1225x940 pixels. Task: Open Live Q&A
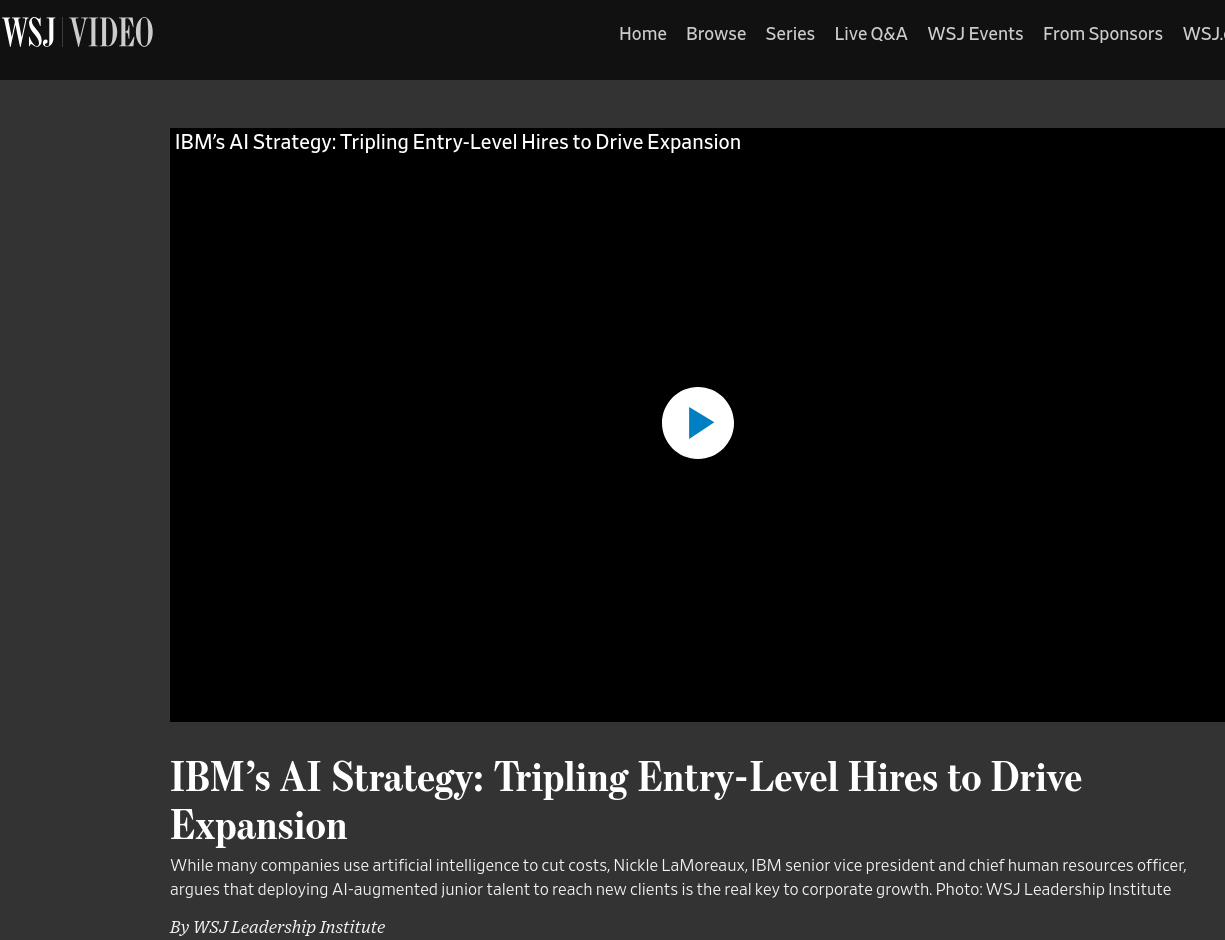[x=870, y=33]
